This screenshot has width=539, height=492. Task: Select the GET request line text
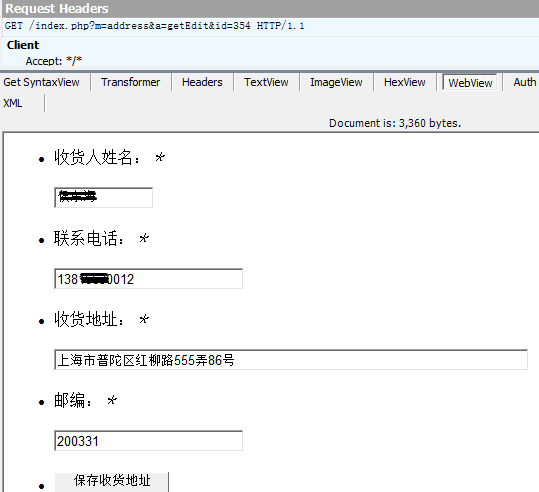click(154, 26)
